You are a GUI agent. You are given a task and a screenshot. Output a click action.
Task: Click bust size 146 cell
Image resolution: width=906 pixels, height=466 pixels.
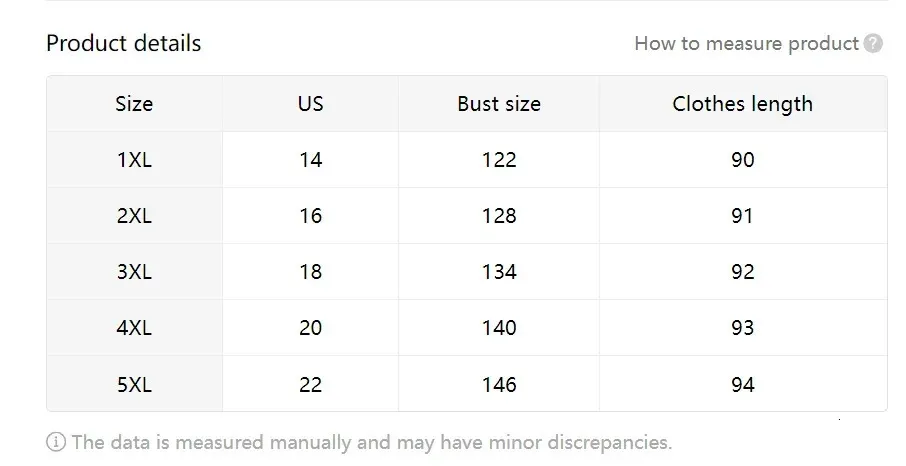click(499, 385)
